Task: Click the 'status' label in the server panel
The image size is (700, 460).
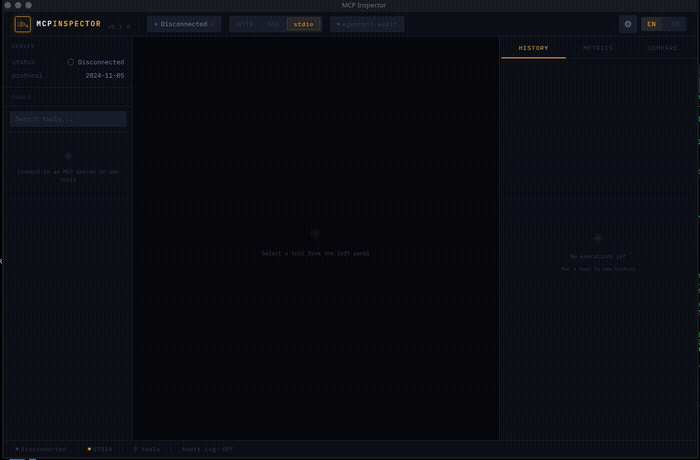Action: click(23, 62)
